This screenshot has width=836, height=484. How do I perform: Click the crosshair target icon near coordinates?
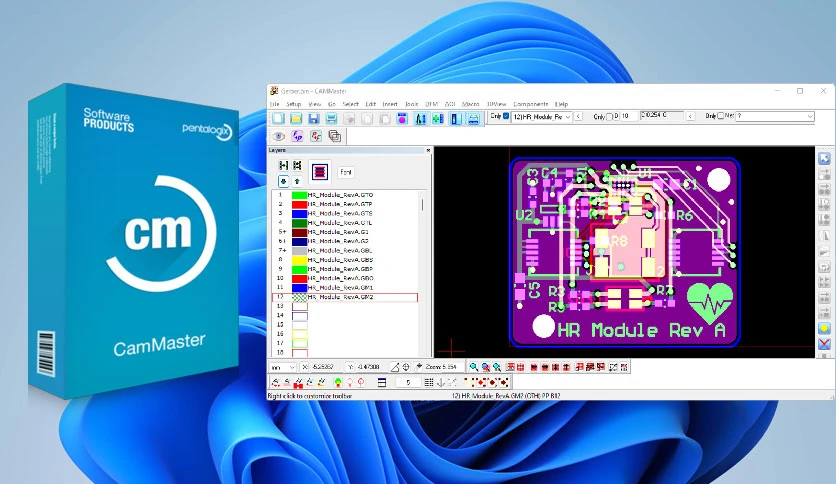(406, 367)
